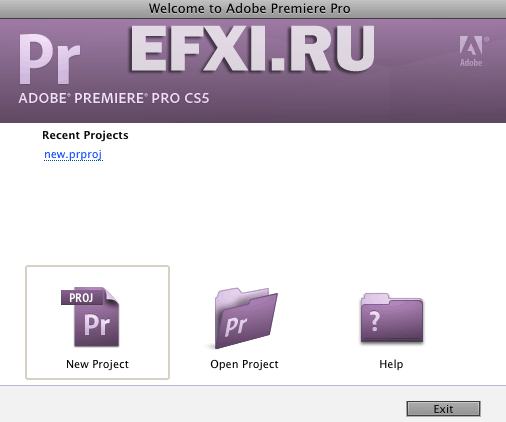
Task: Select the Help text label
Action: (x=391, y=364)
